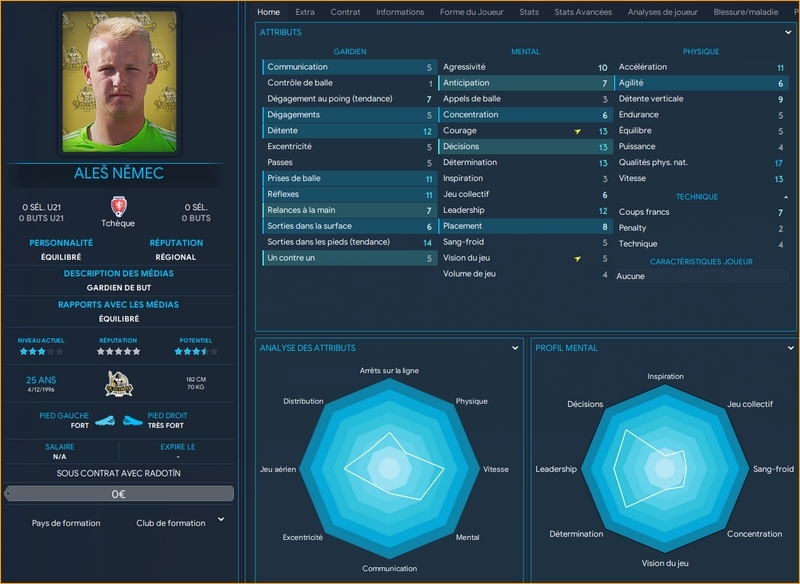Select the Communication goalkeeper attribute row
This screenshot has height=584, width=800.
(349, 67)
